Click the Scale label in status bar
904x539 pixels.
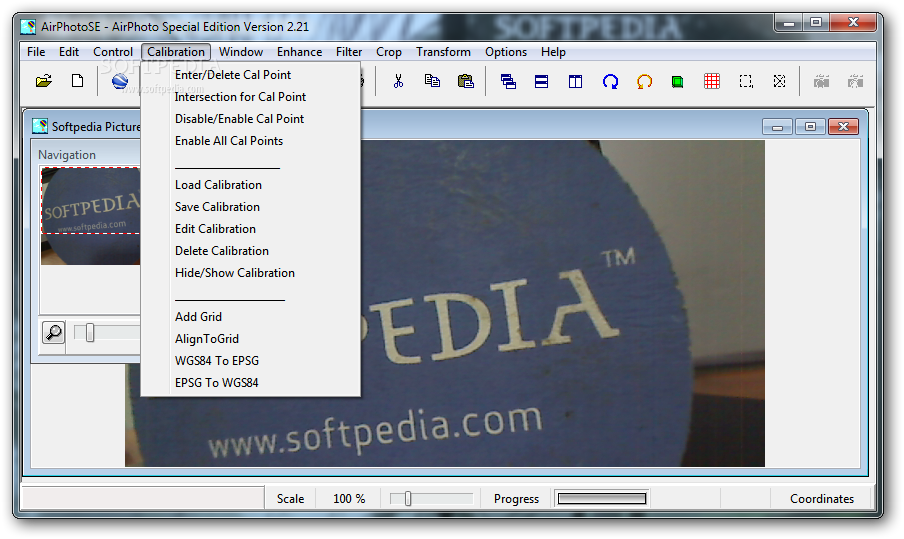pos(290,499)
